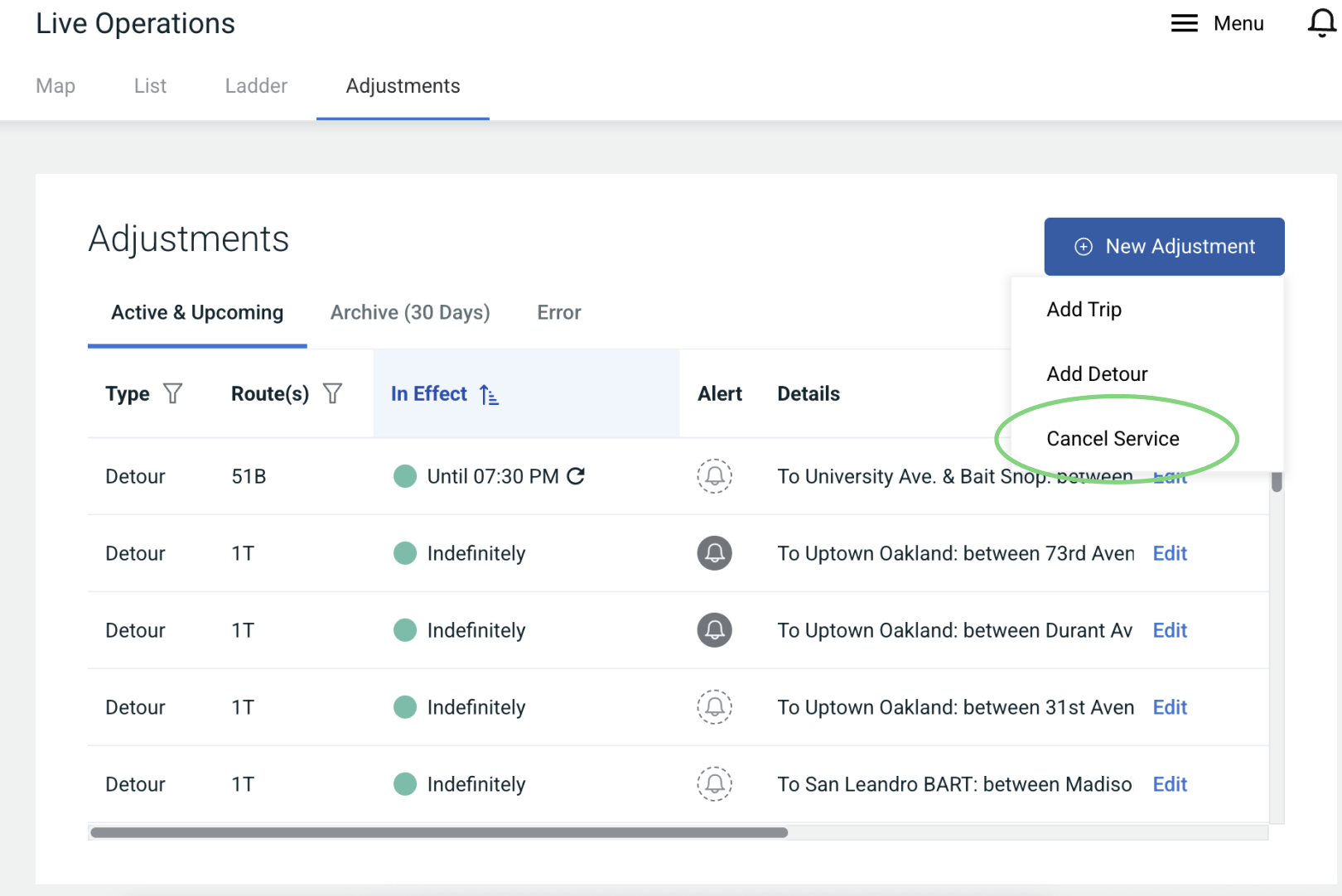This screenshot has width=1342, height=896.
Task: Click 'To Uptown Oakland: between Durant Av' text
Action: [955, 630]
